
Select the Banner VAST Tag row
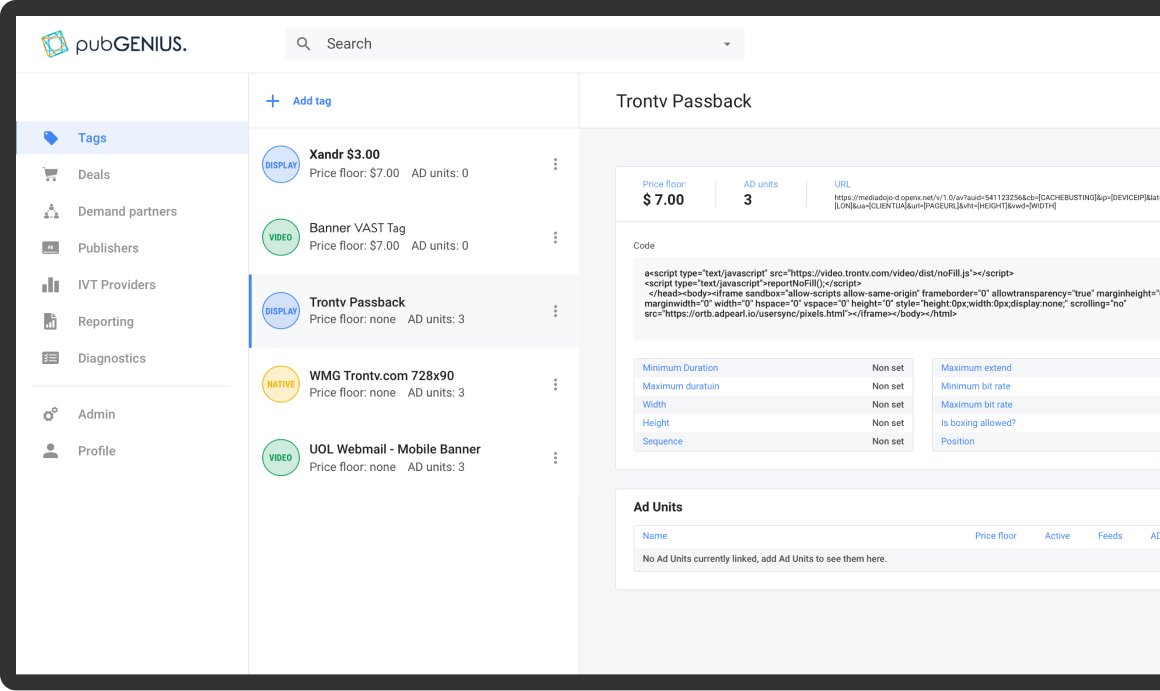414,237
